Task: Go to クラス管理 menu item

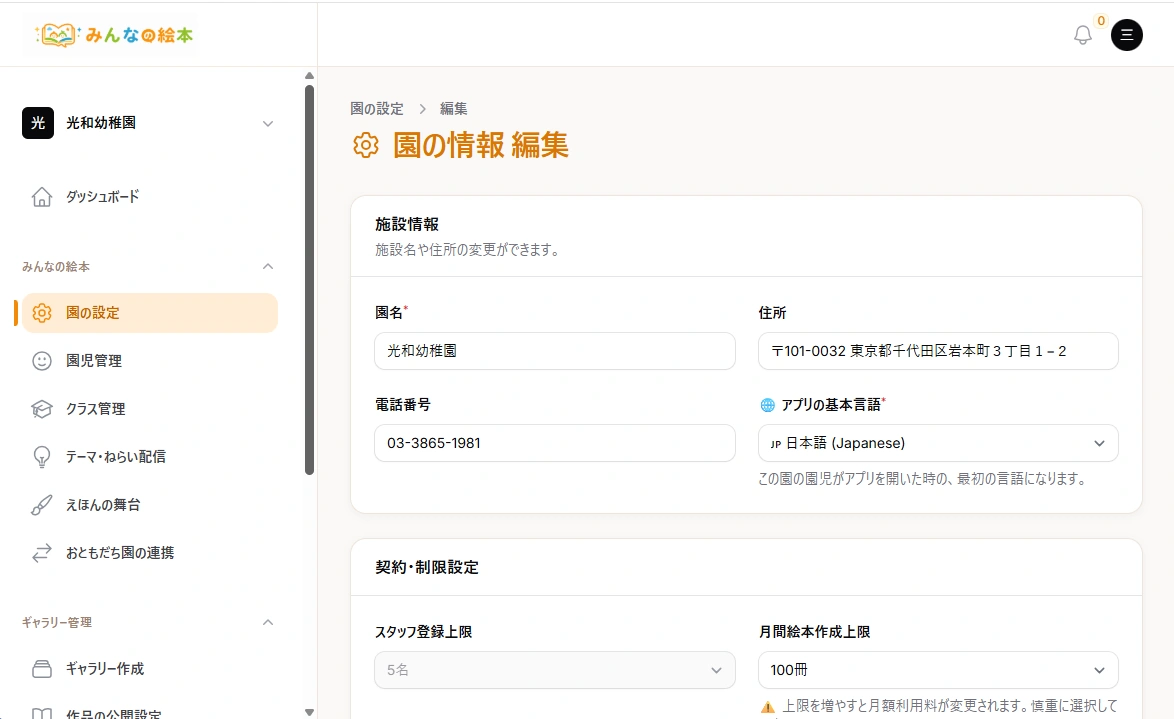Action: tap(149, 409)
